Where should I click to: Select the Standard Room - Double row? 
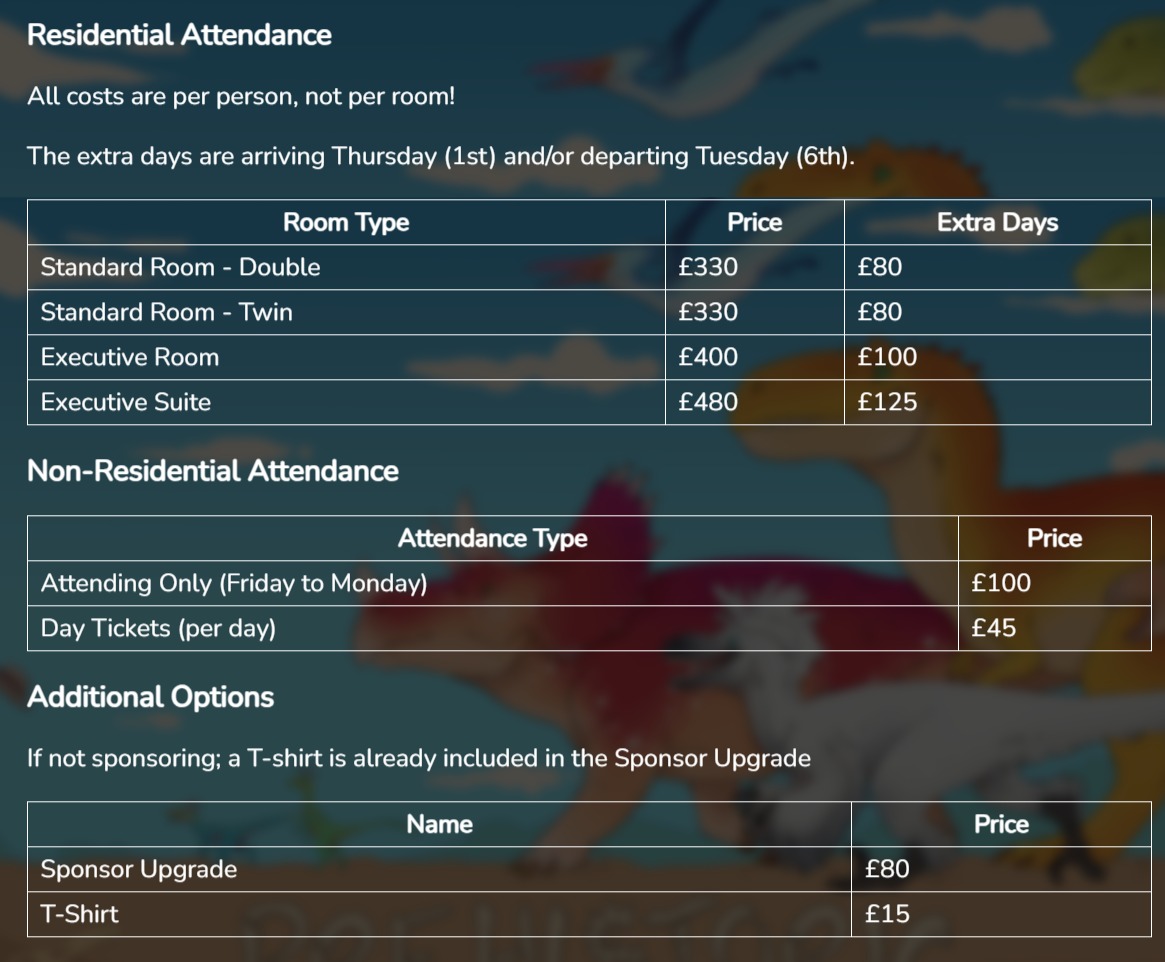click(x=180, y=267)
